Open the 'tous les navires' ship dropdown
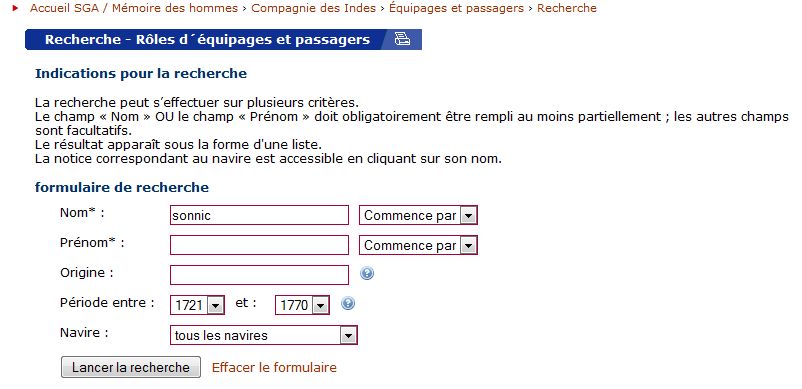This screenshot has height=389, width=802. (263, 335)
